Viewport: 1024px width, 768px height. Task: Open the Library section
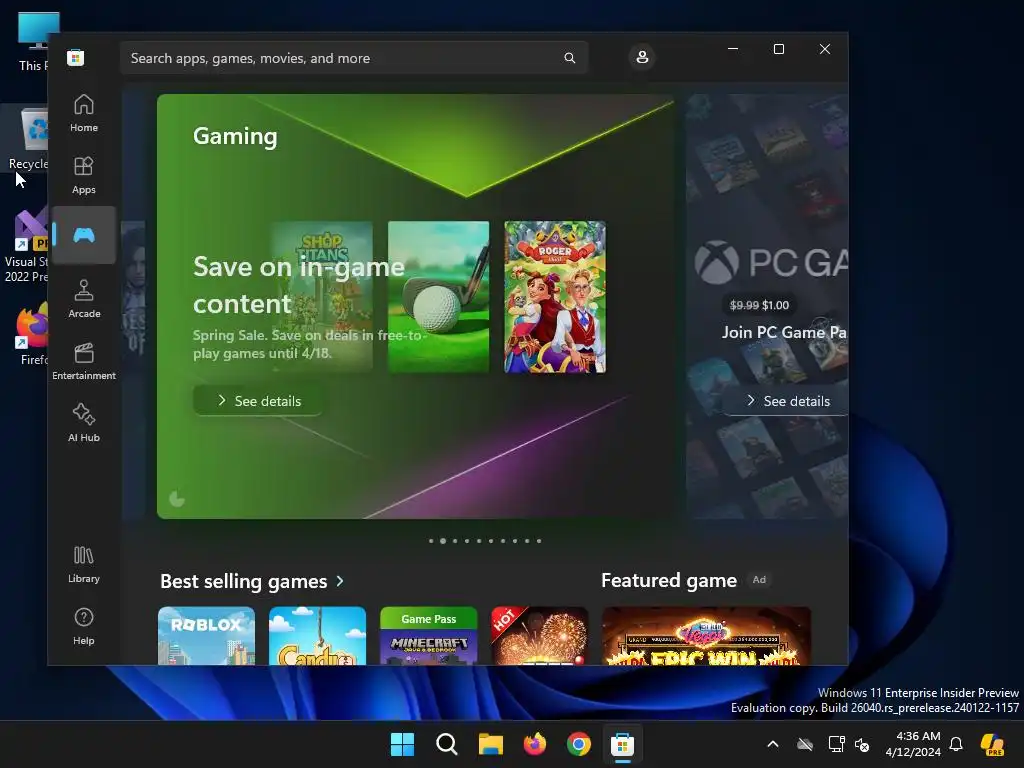coord(84,565)
